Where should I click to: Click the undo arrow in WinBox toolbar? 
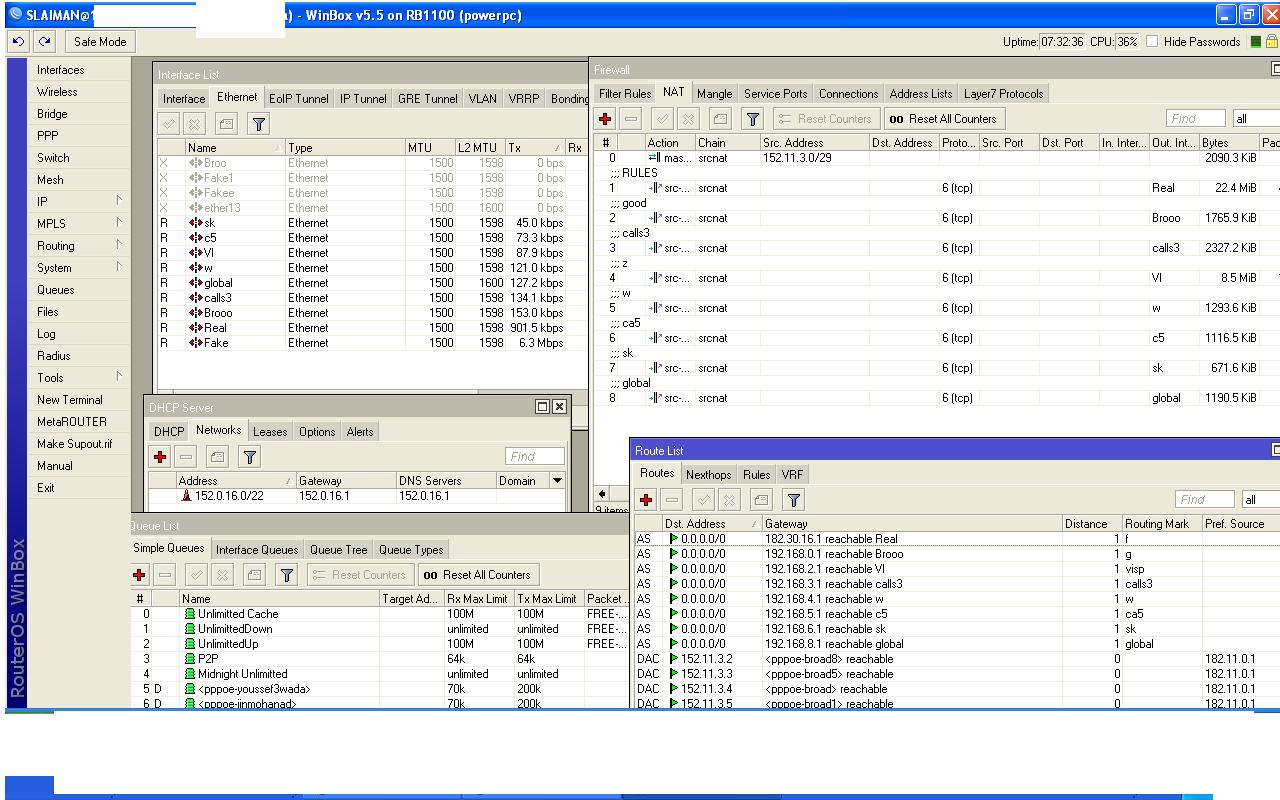[18, 42]
